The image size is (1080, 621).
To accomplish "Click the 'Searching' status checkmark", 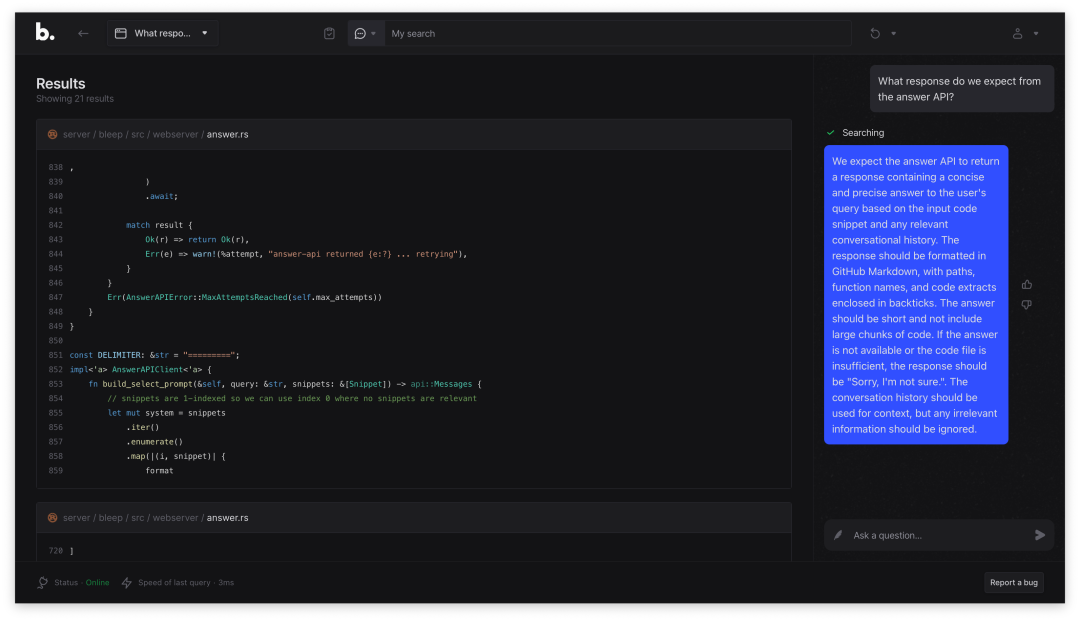I will [831, 133].
